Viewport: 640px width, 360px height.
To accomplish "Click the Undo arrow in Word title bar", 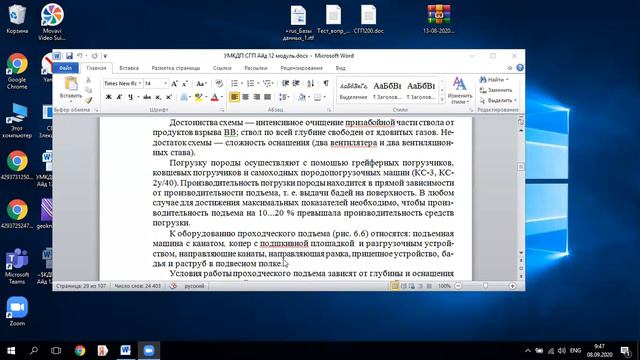I will 80,56.
